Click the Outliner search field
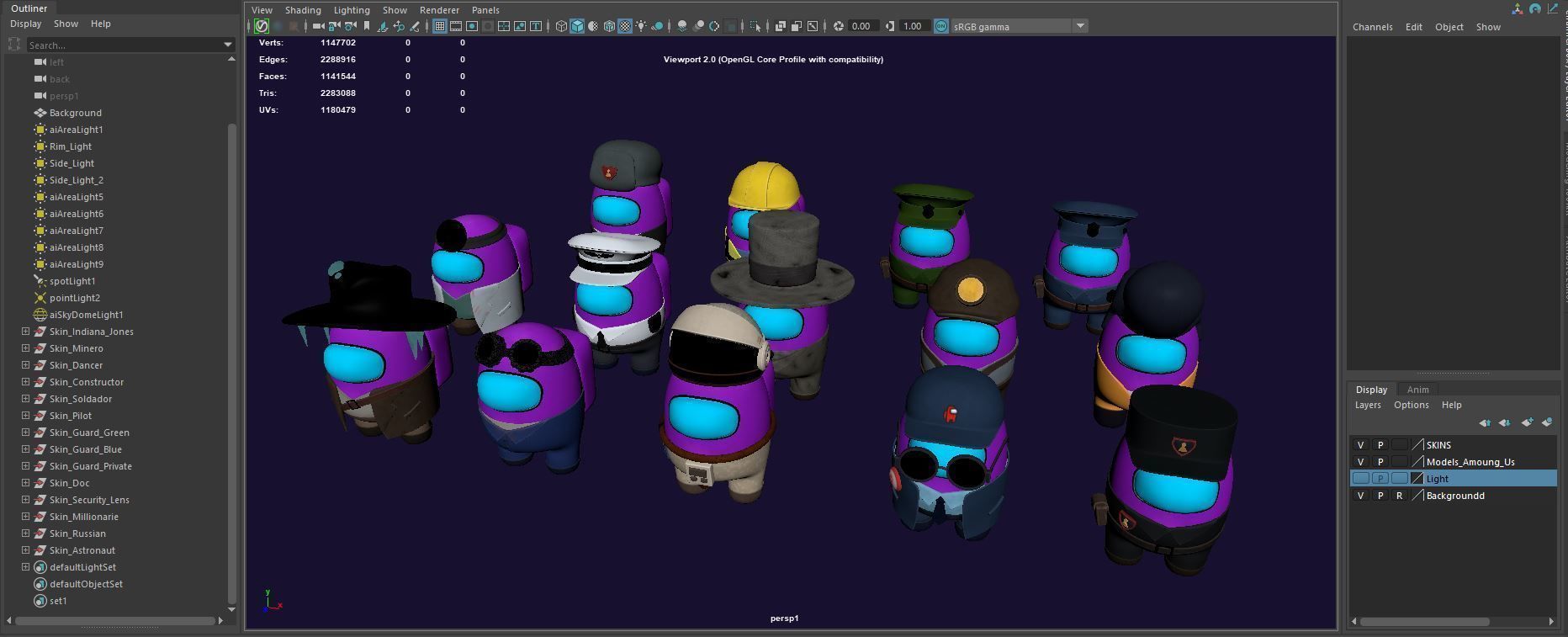1568x637 pixels. (x=124, y=45)
